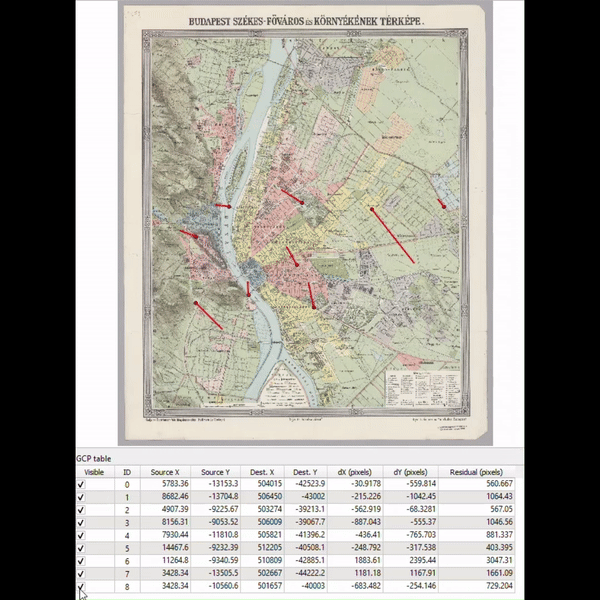Select Source X cell 7930.44
This screenshot has height=600, width=600.
pos(175,535)
